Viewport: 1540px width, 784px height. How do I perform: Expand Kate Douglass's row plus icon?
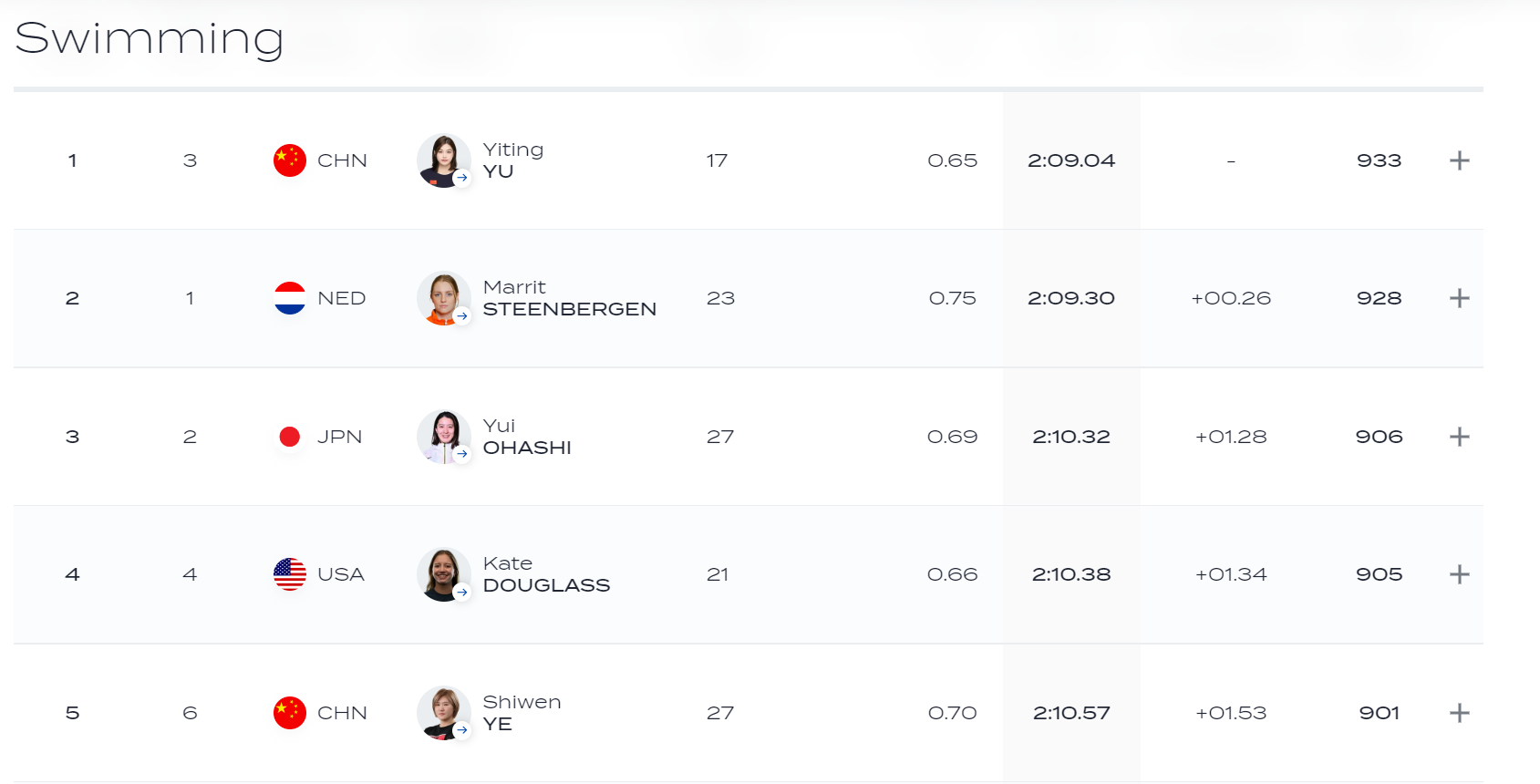tap(1459, 574)
